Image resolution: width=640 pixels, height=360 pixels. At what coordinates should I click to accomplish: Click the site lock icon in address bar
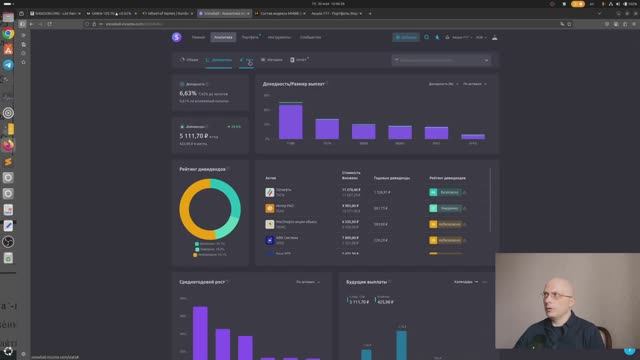(94, 24)
